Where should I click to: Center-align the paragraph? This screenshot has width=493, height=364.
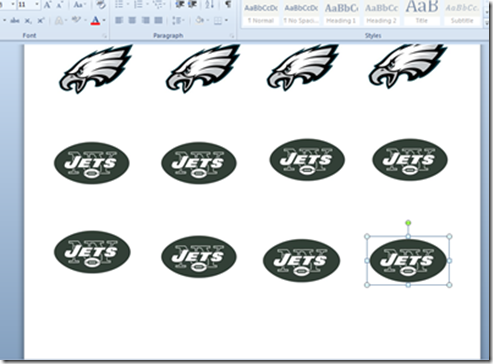(x=132, y=21)
